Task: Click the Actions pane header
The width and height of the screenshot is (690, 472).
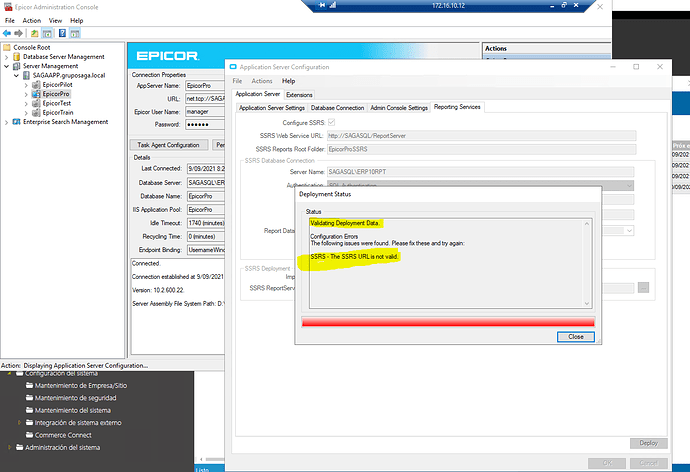Action: point(547,48)
